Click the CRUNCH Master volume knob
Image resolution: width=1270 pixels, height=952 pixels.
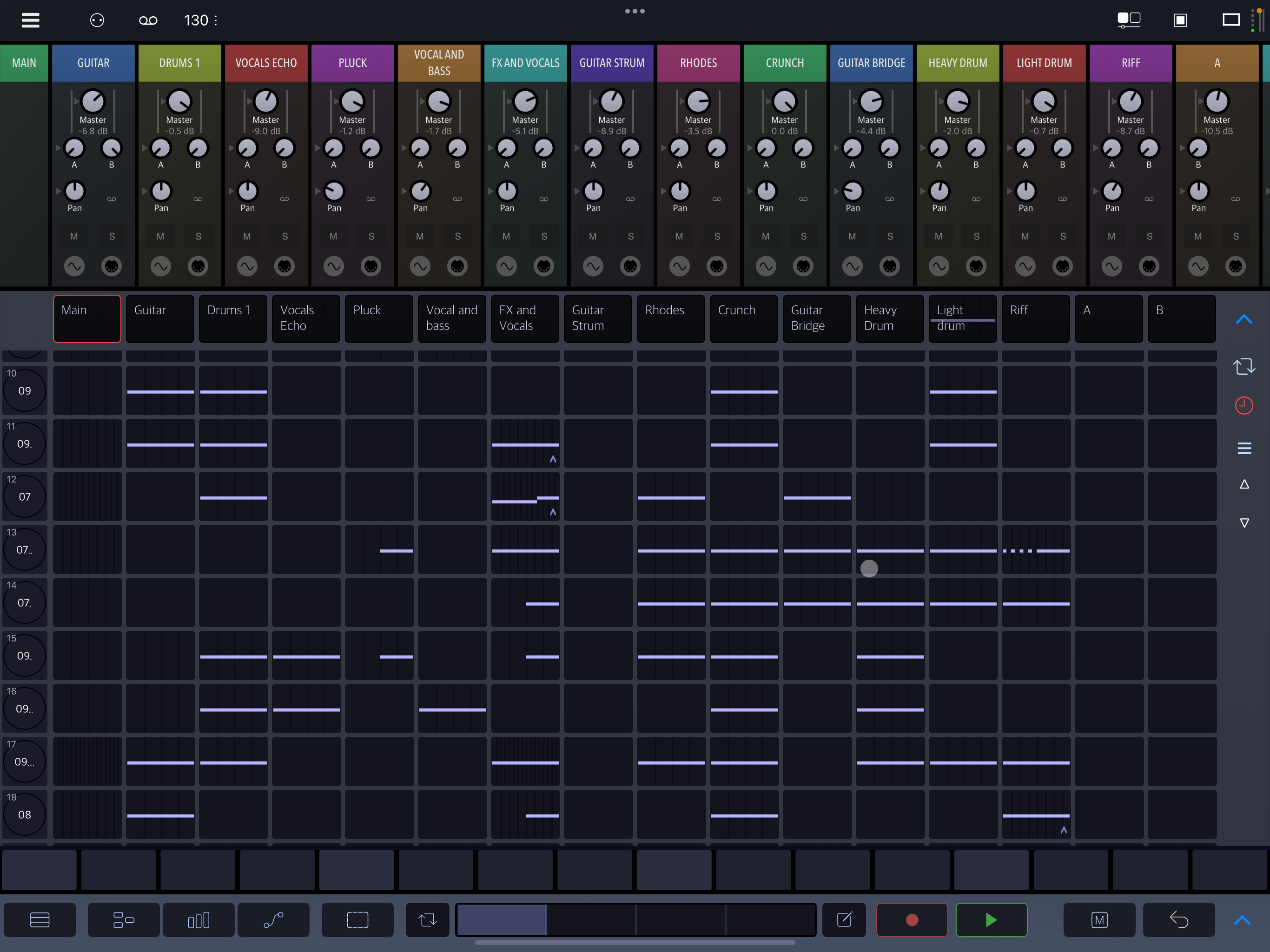[x=784, y=102]
